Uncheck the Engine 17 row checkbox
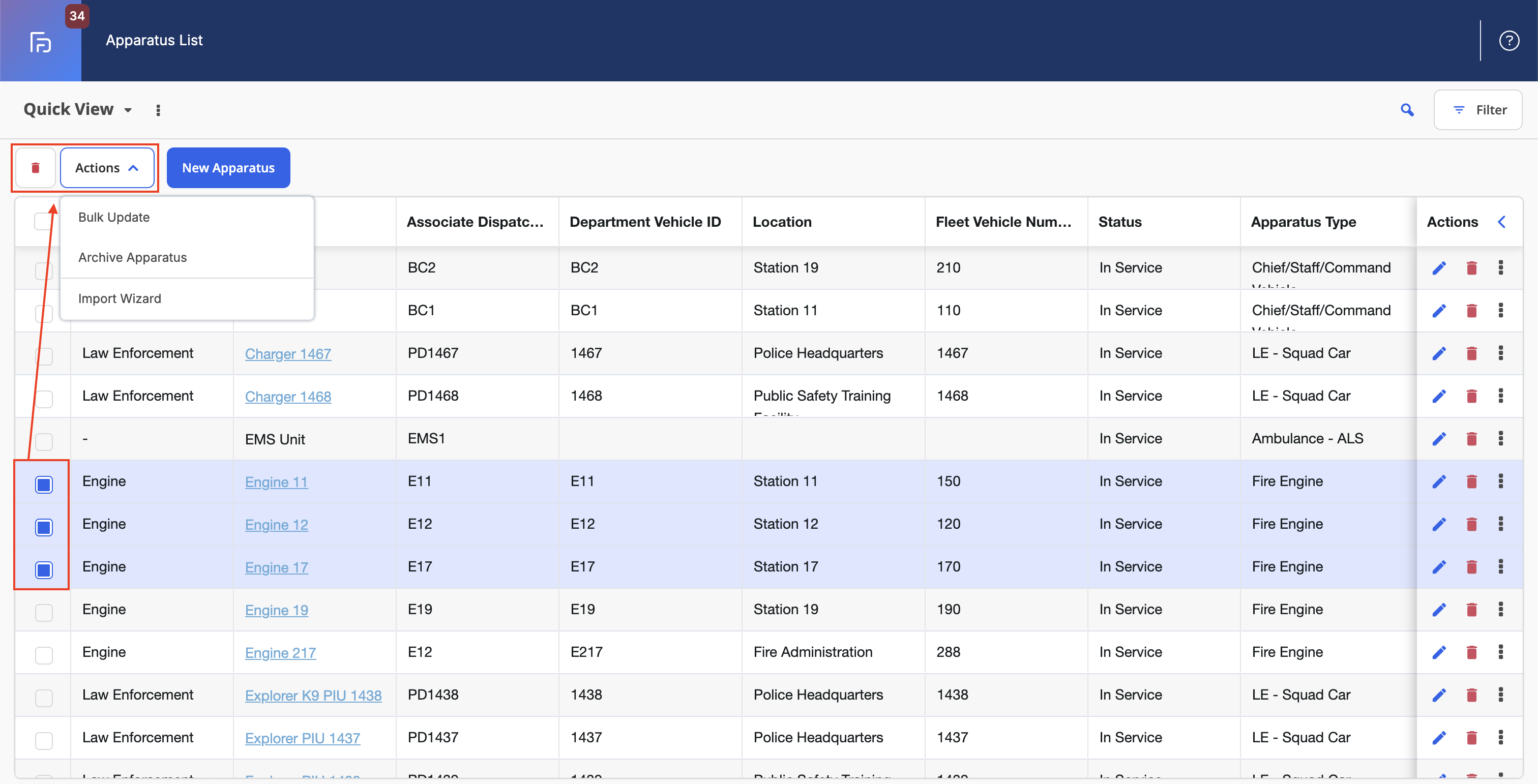The width and height of the screenshot is (1538, 784). 44,570
